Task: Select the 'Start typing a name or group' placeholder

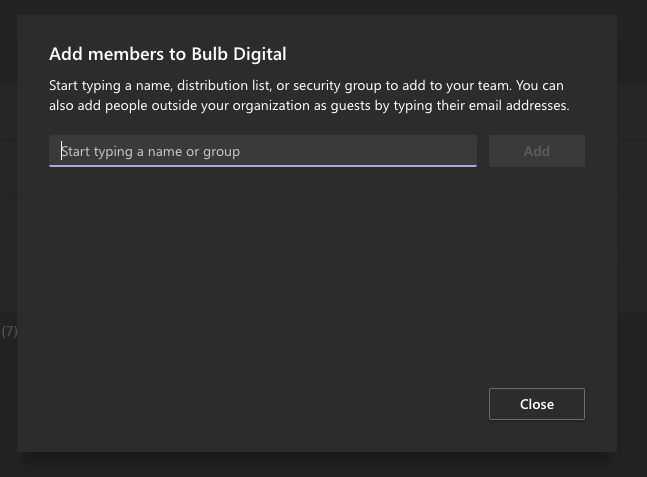Action: [x=151, y=151]
